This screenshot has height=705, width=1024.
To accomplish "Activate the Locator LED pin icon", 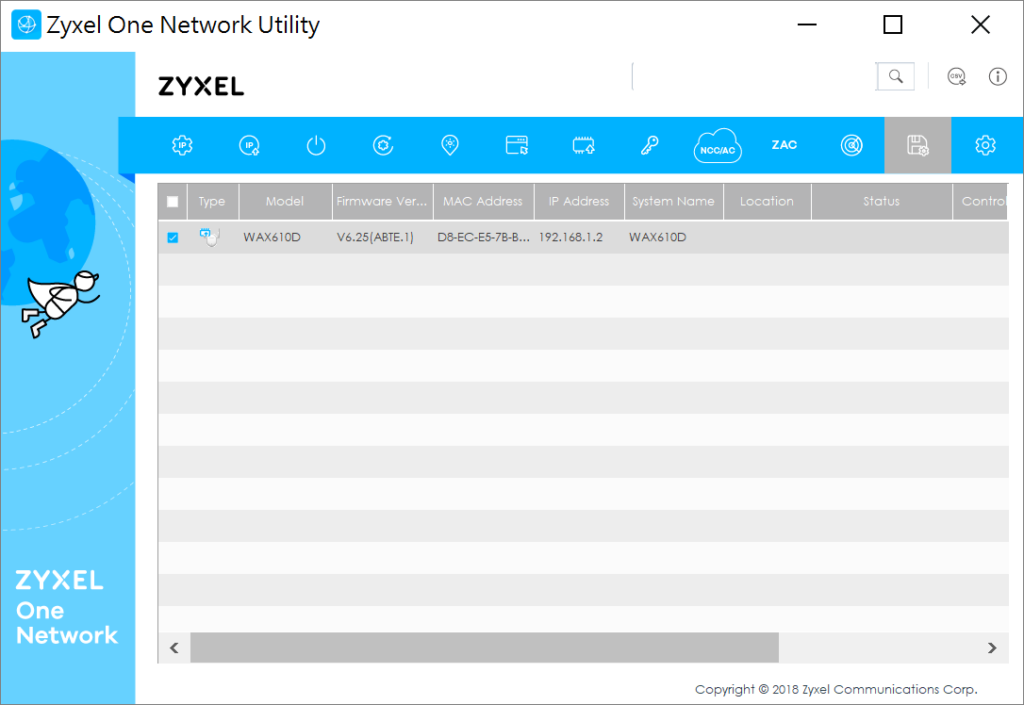I will pyautogui.click(x=450, y=145).
